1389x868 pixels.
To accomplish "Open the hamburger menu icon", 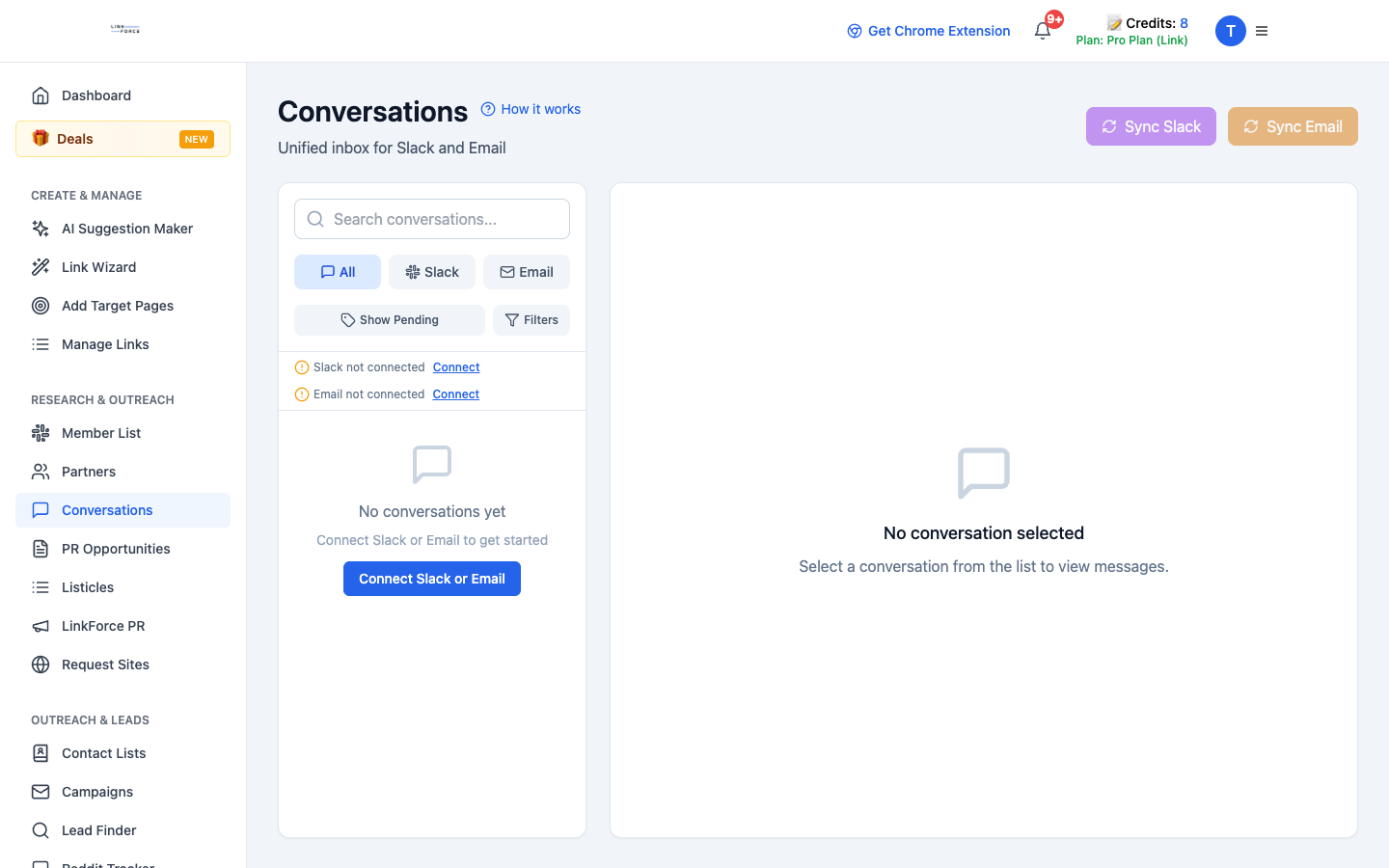I will pyautogui.click(x=1262, y=31).
